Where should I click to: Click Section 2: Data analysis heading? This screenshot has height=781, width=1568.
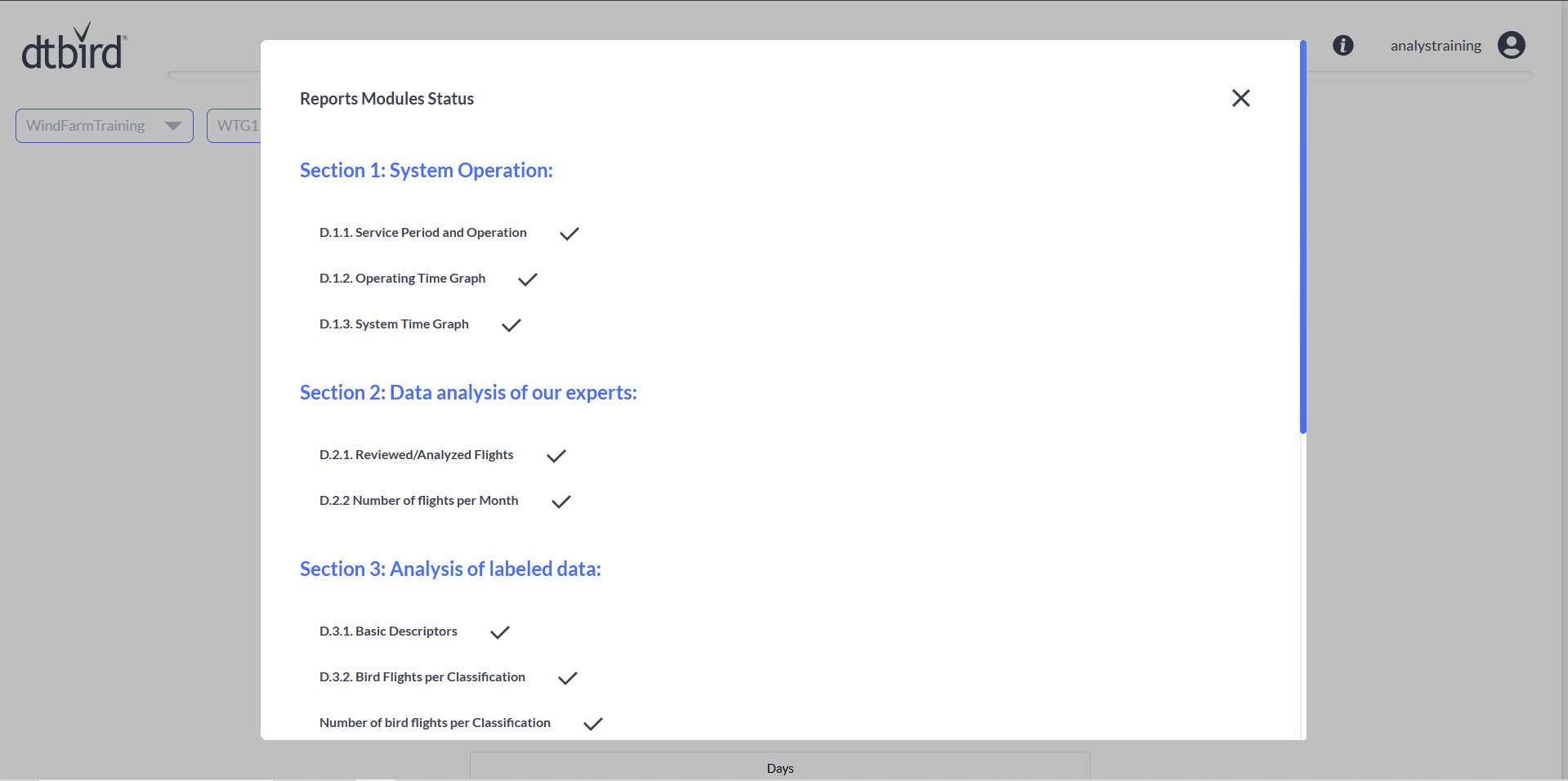click(467, 392)
